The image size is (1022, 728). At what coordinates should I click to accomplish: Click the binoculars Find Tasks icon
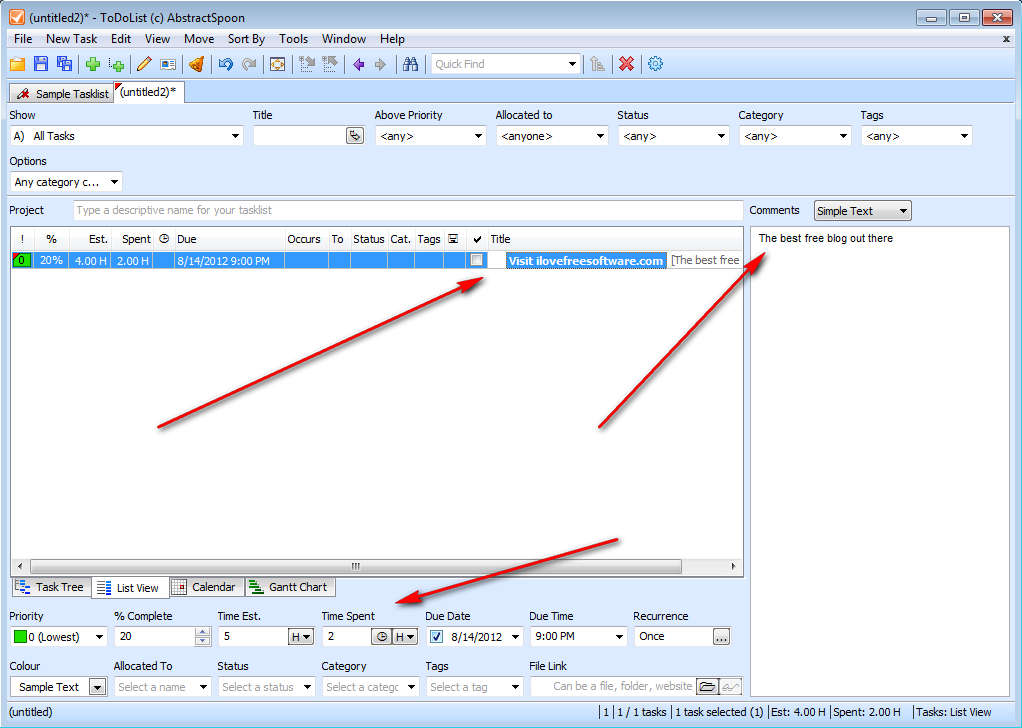coord(410,64)
